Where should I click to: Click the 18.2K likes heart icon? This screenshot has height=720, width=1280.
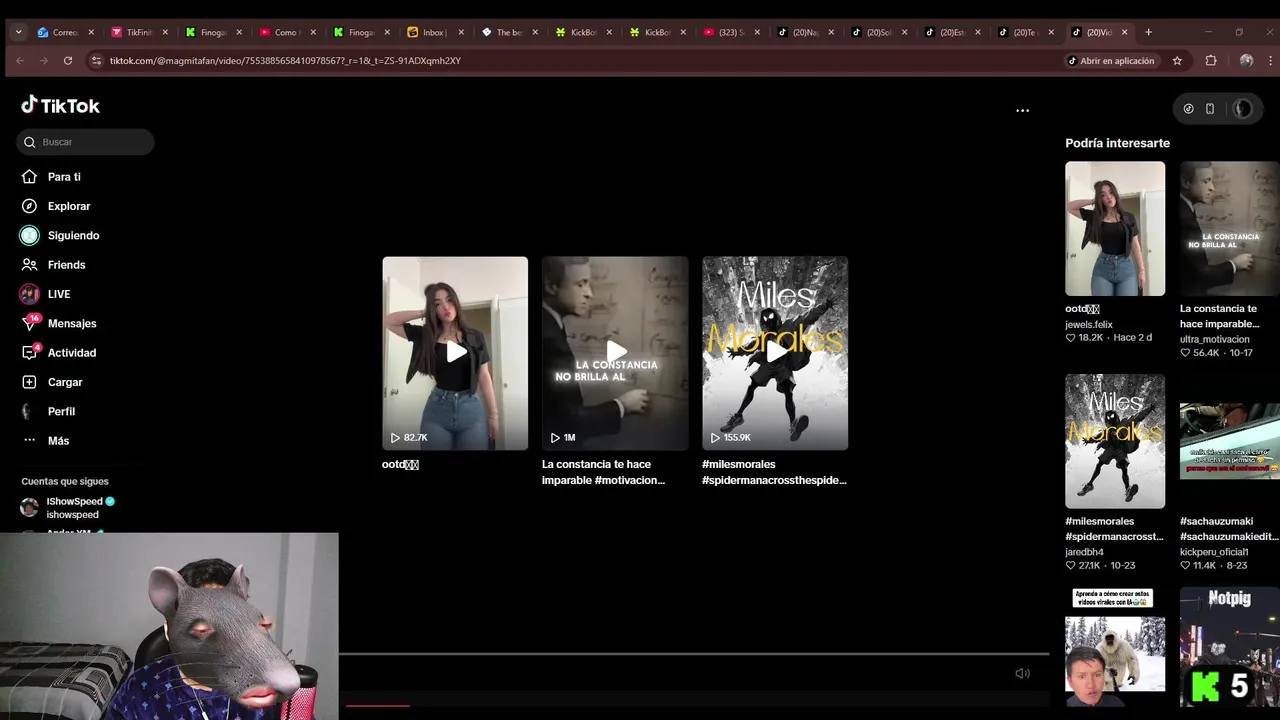click(1070, 338)
